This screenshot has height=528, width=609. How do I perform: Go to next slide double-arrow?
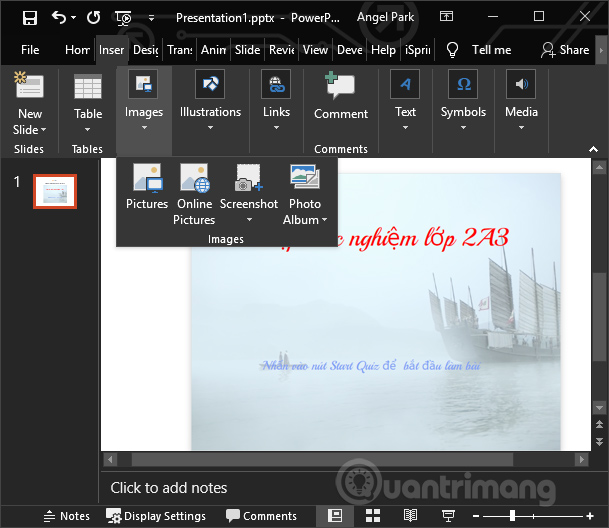pyautogui.click(x=599, y=442)
